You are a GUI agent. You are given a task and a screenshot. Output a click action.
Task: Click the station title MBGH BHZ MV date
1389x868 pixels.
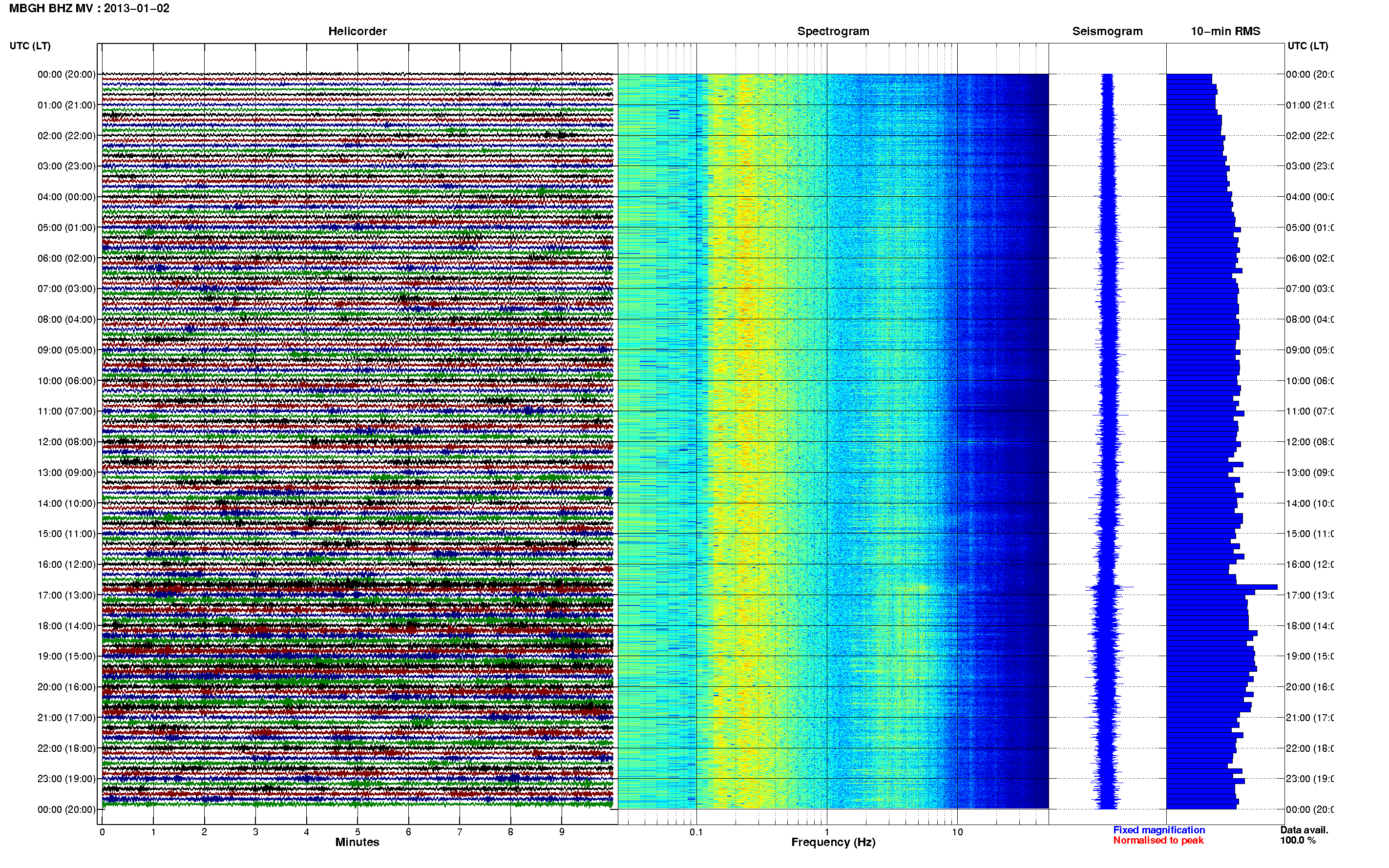coord(89,8)
